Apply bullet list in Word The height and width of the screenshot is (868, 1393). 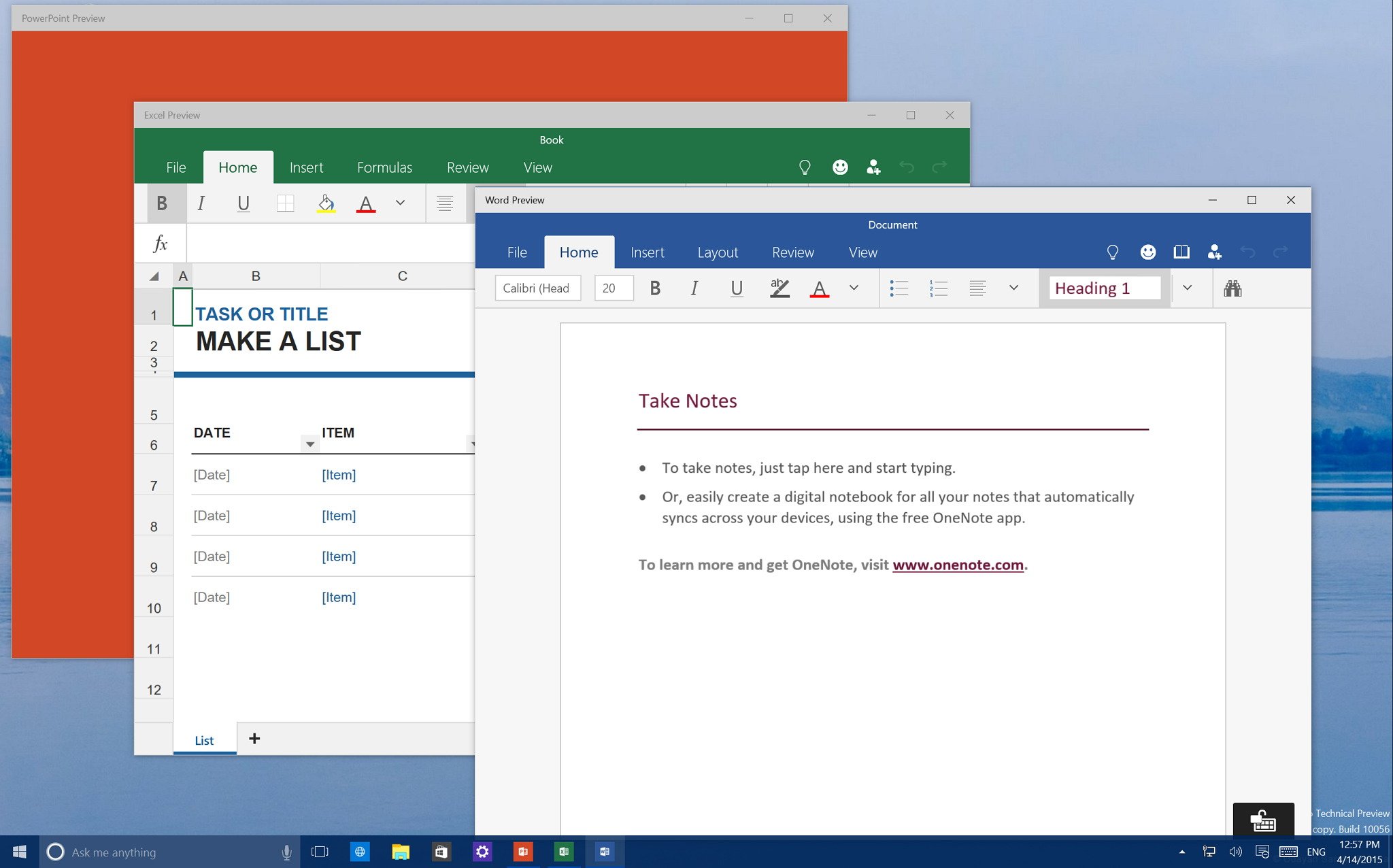coord(899,288)
